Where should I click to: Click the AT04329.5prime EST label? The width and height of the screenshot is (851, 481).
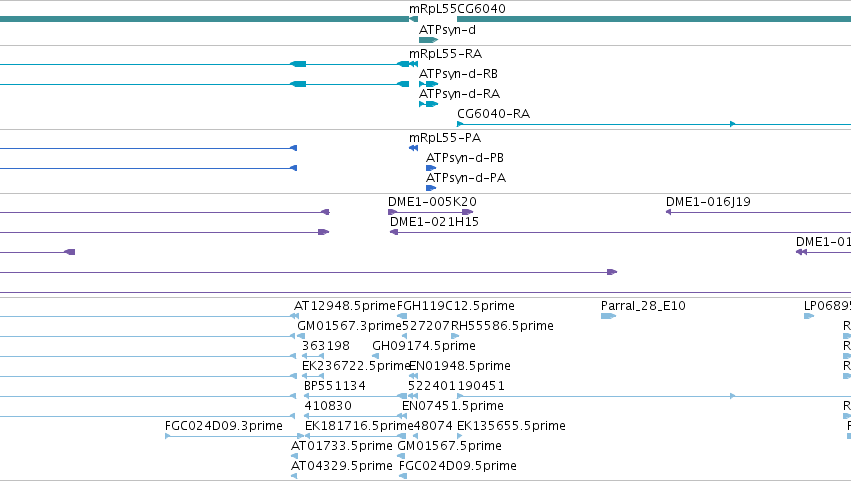tap(342, 466)
